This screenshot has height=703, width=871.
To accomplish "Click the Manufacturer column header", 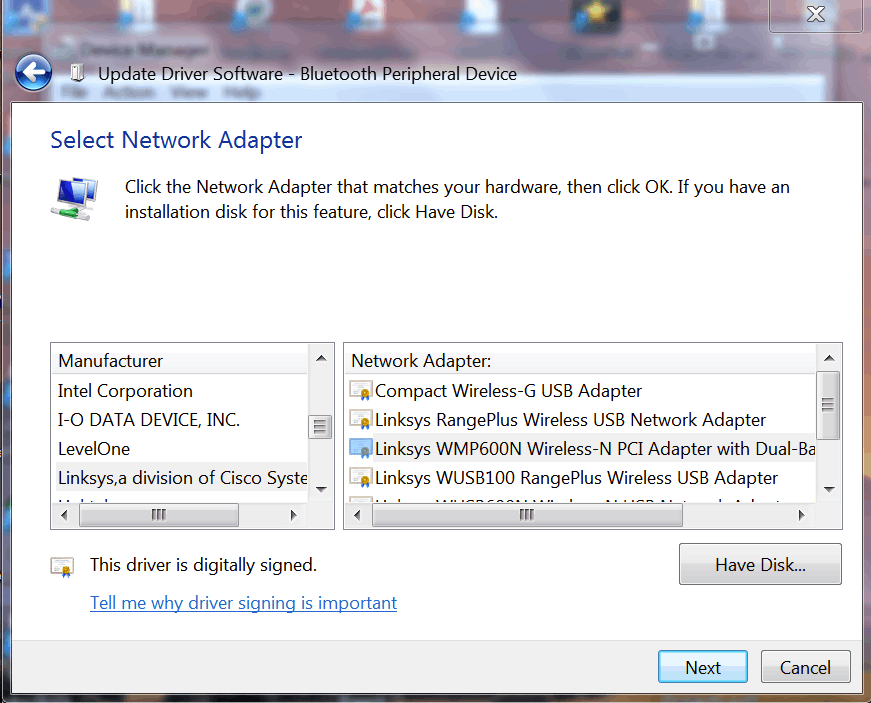I will 181,361.
